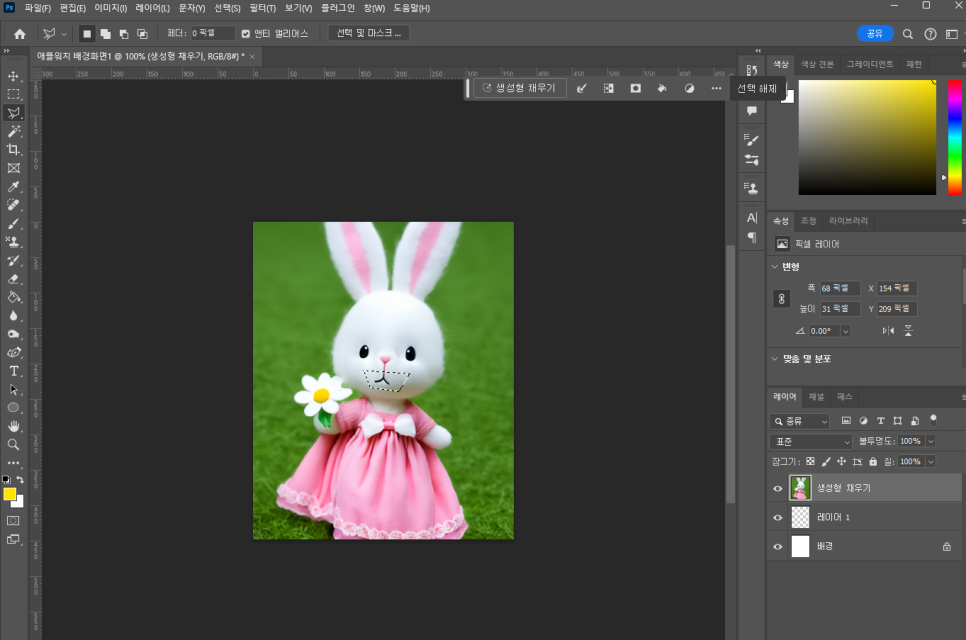Image resolution: width=966 pixels, height=640 pixels.
Task: Click the 폭 width input field
Action: [839, 288]
